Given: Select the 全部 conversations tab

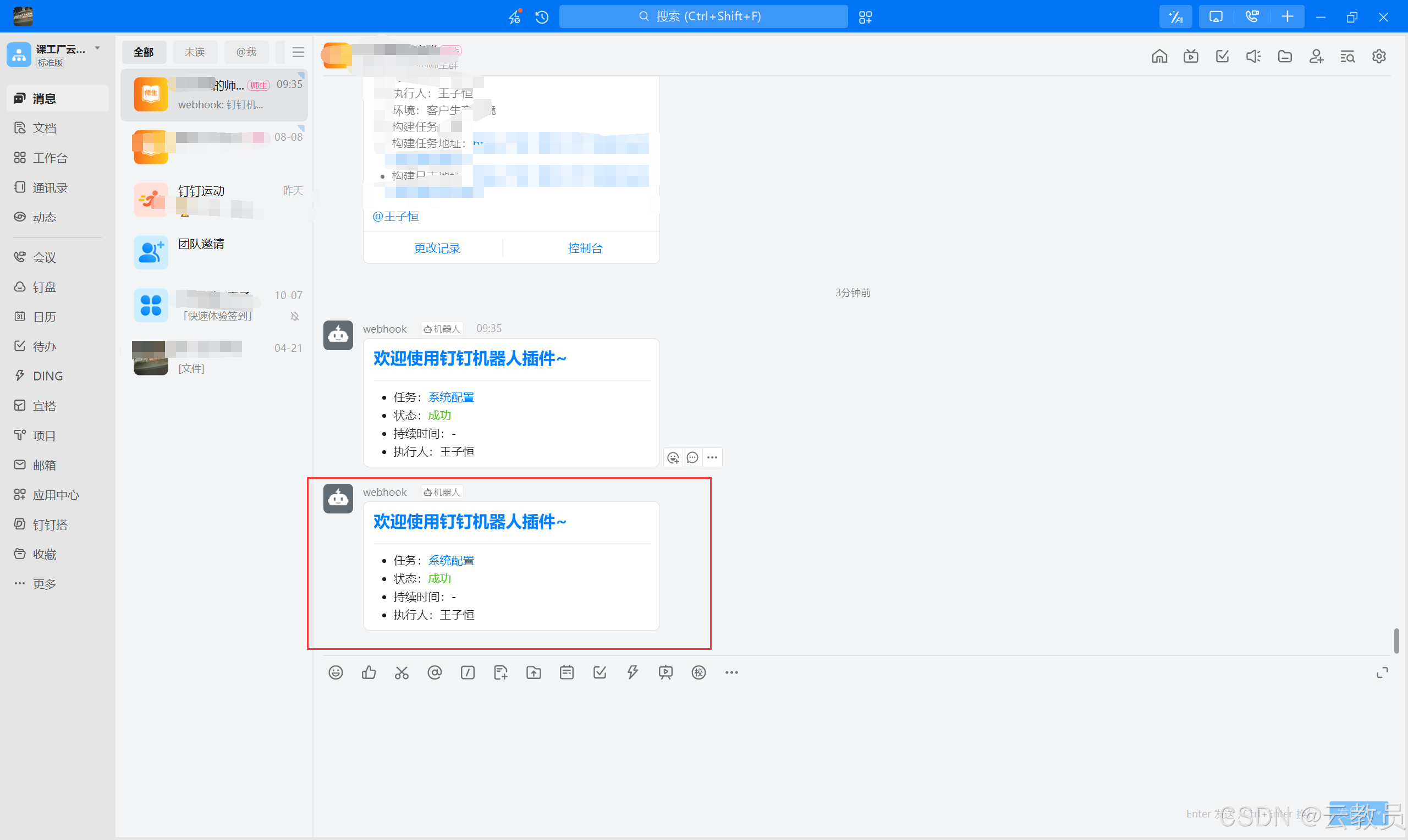Looking at the screenshot, I should [144, 52].
